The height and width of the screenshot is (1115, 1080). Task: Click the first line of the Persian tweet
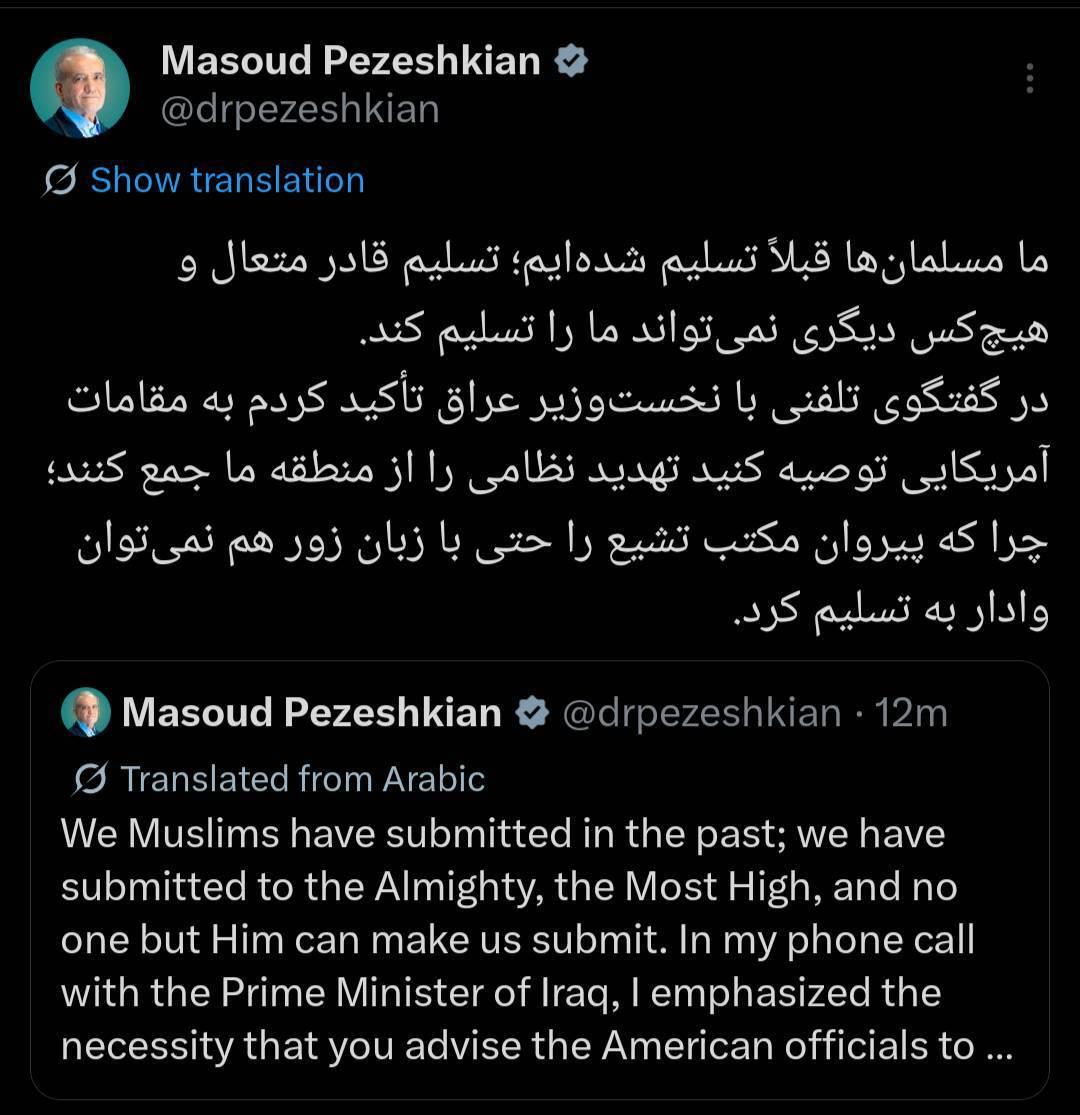[x=613, y=262]
